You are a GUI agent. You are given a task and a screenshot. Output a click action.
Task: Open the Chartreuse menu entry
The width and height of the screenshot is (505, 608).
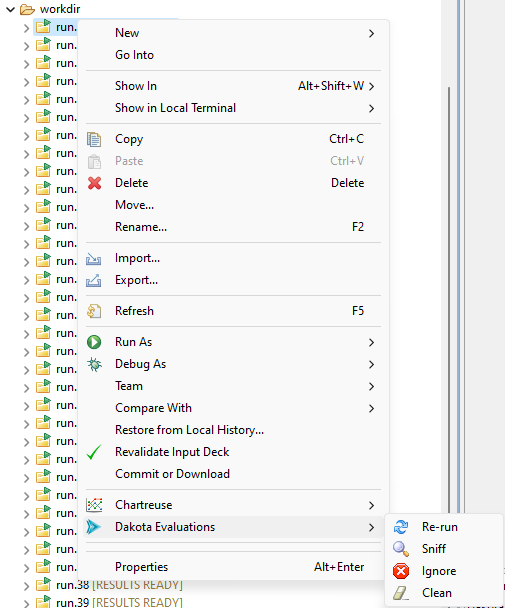[233, 505]
